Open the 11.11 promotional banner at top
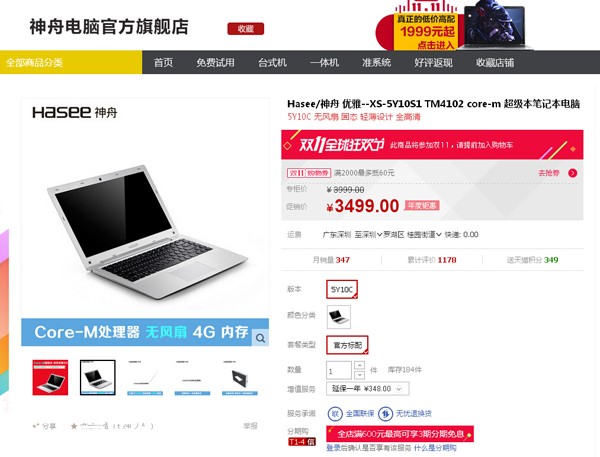Viewport: 600px width, 457px height. 453,25
